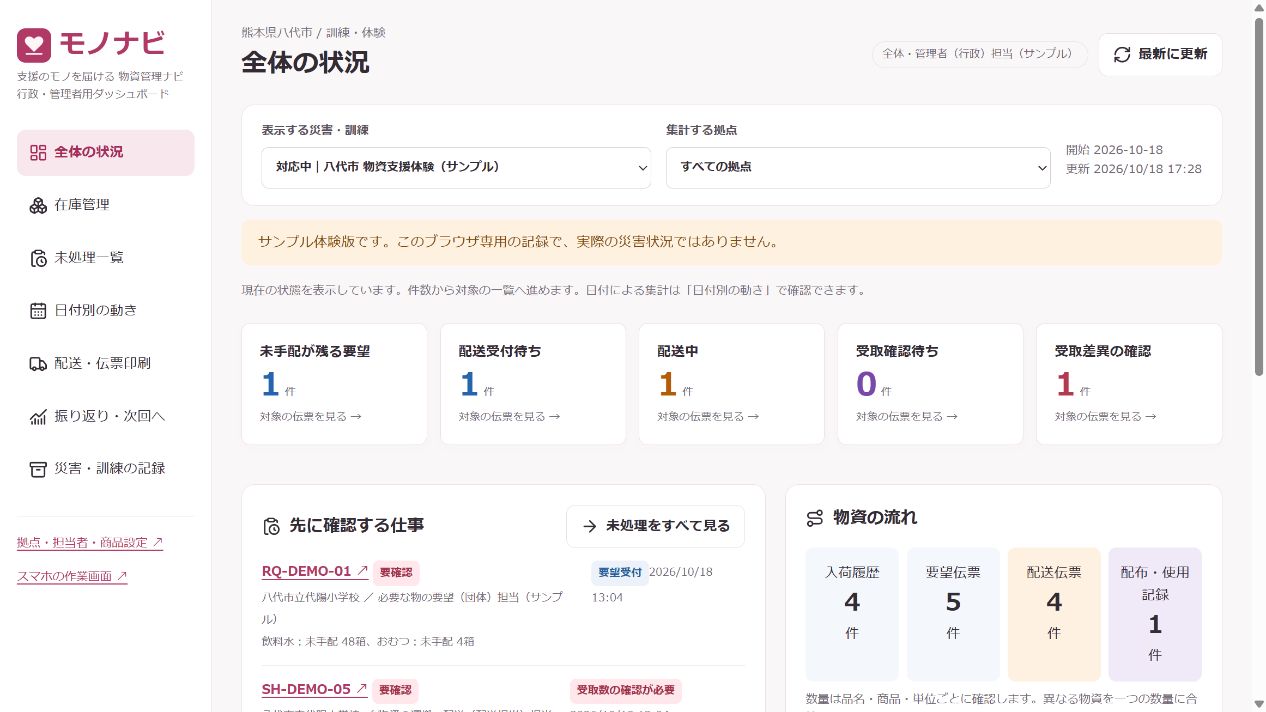Select the 全体の状況 menu item
This screenshot has width=1266, height=712.
click(x=106, y=152)
